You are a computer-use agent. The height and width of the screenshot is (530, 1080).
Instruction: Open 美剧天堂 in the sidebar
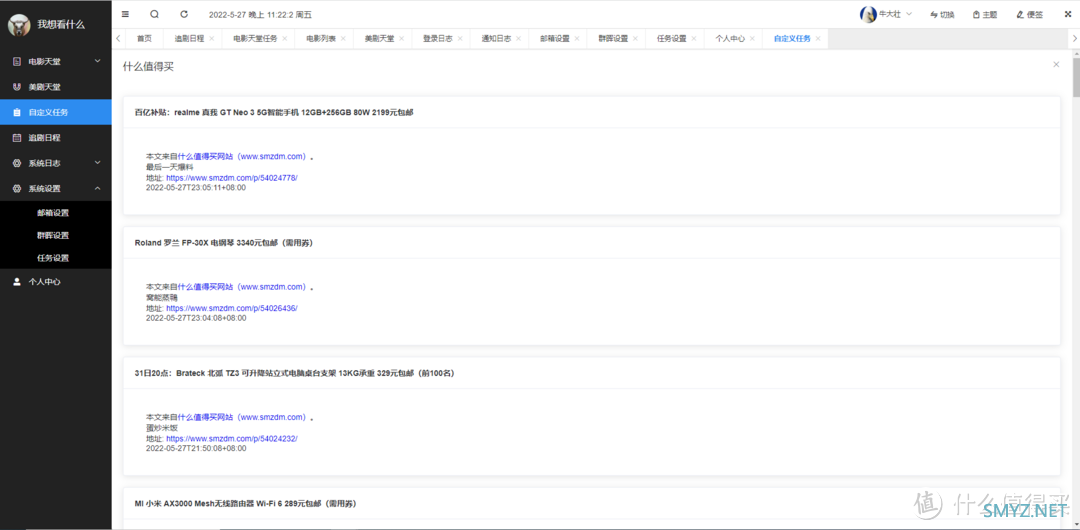(56, 87)
